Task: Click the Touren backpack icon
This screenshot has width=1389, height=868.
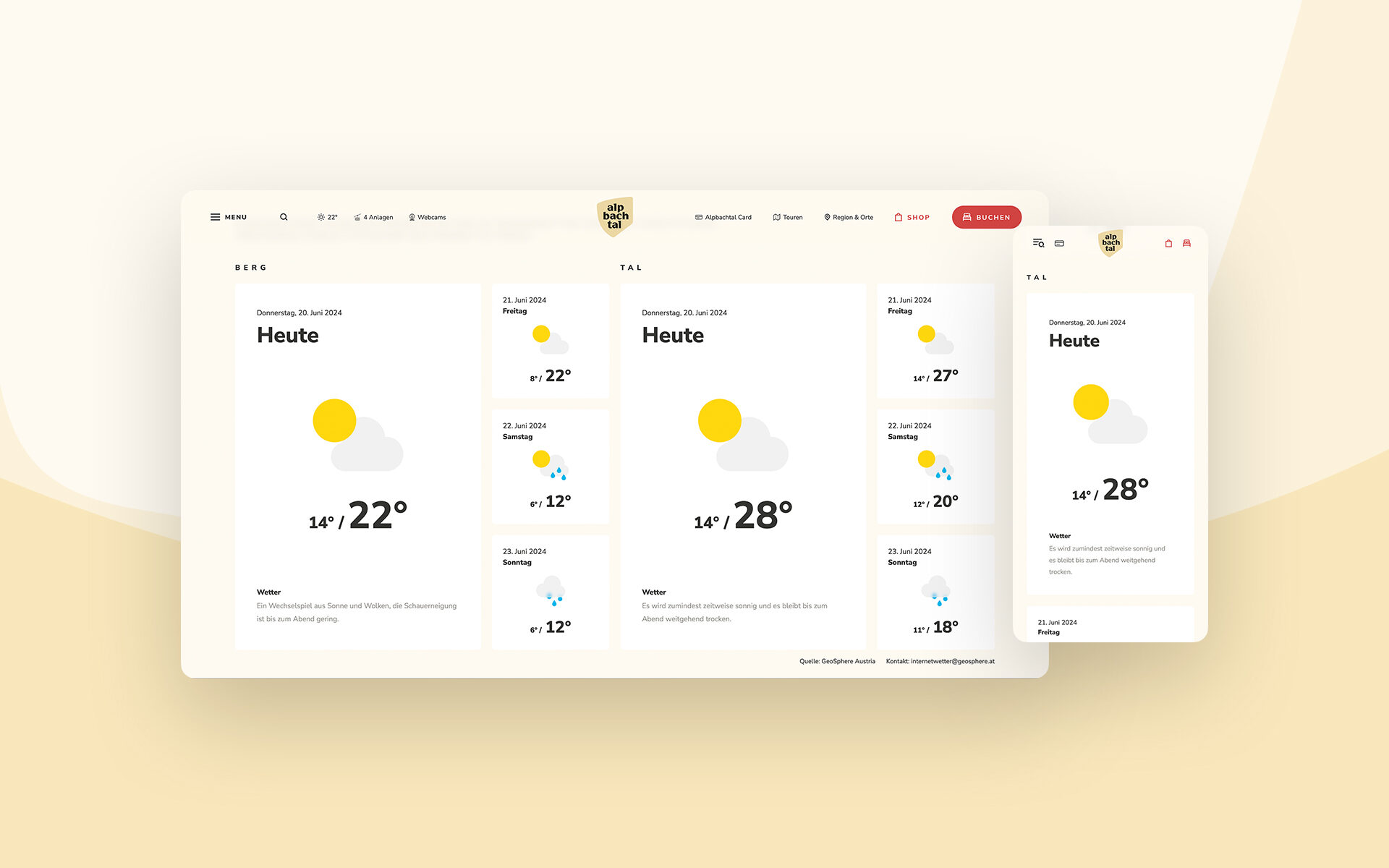Action: [777, 217]
